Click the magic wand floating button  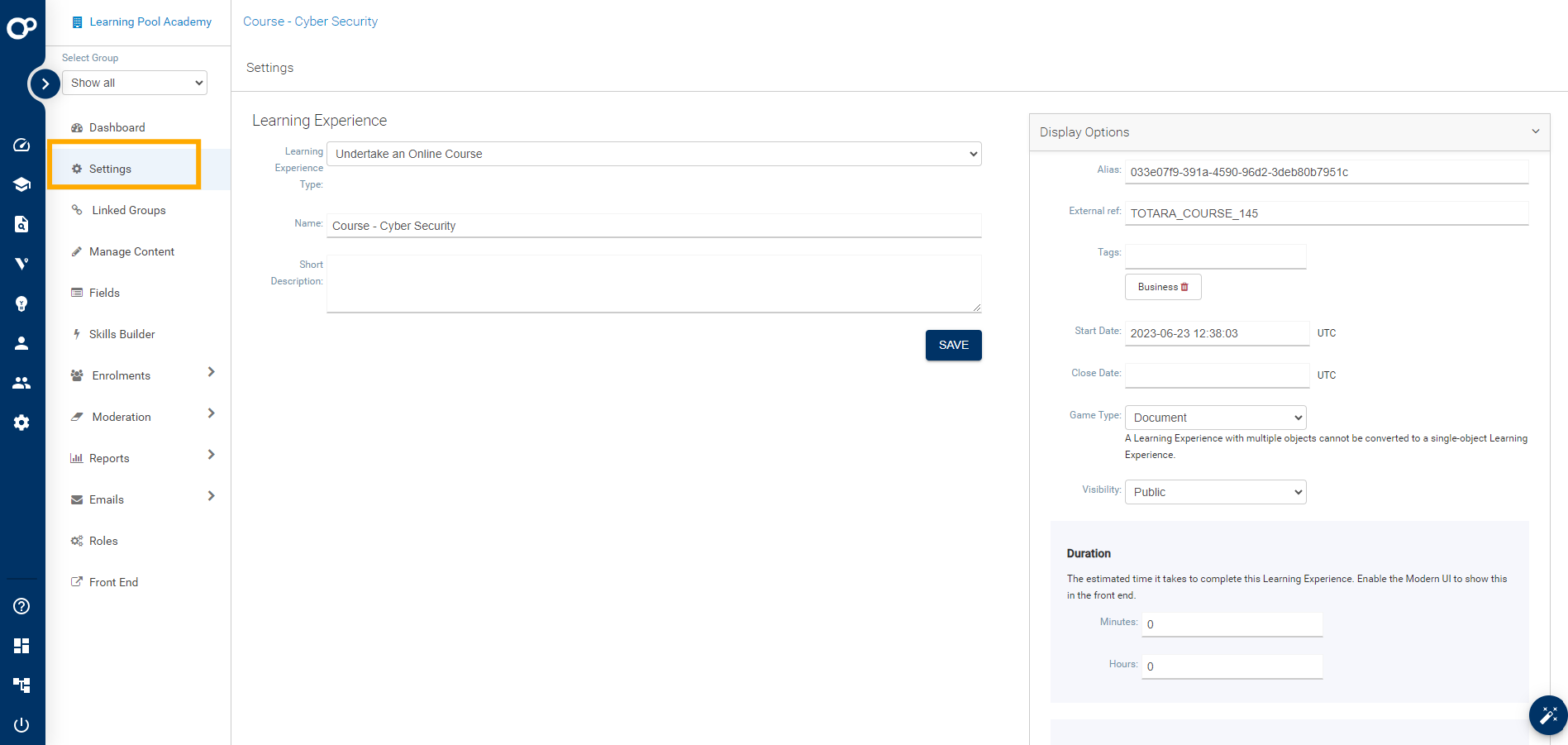[1547, 715]
